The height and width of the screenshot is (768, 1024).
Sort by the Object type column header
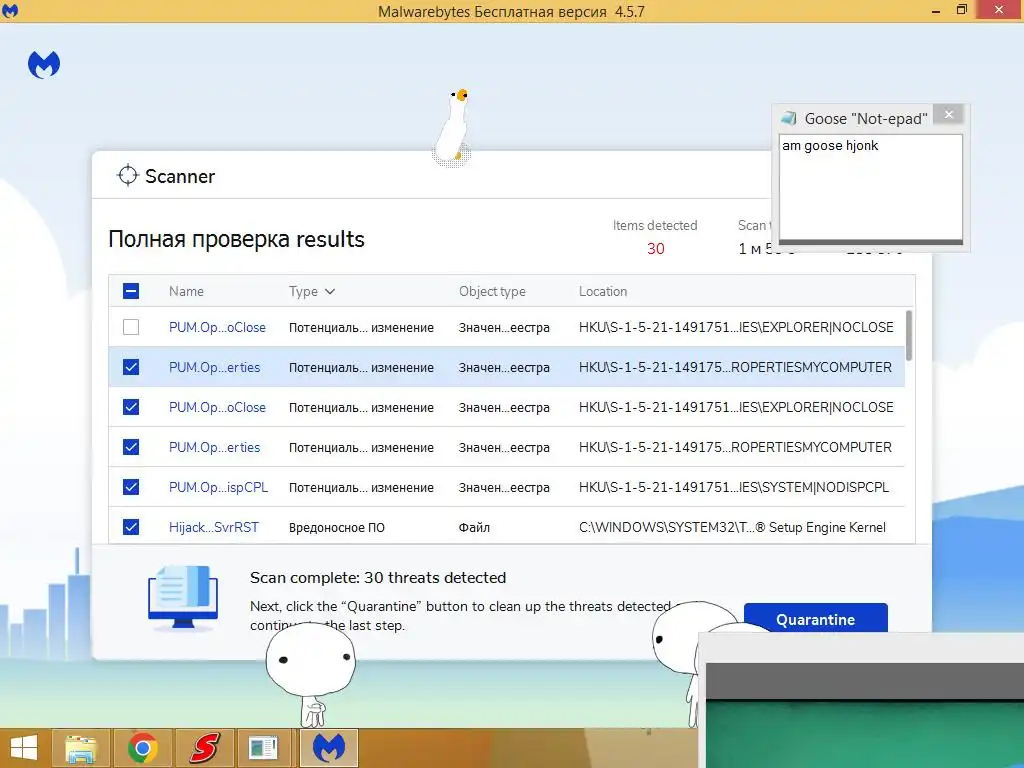click(x=492, y=291)
